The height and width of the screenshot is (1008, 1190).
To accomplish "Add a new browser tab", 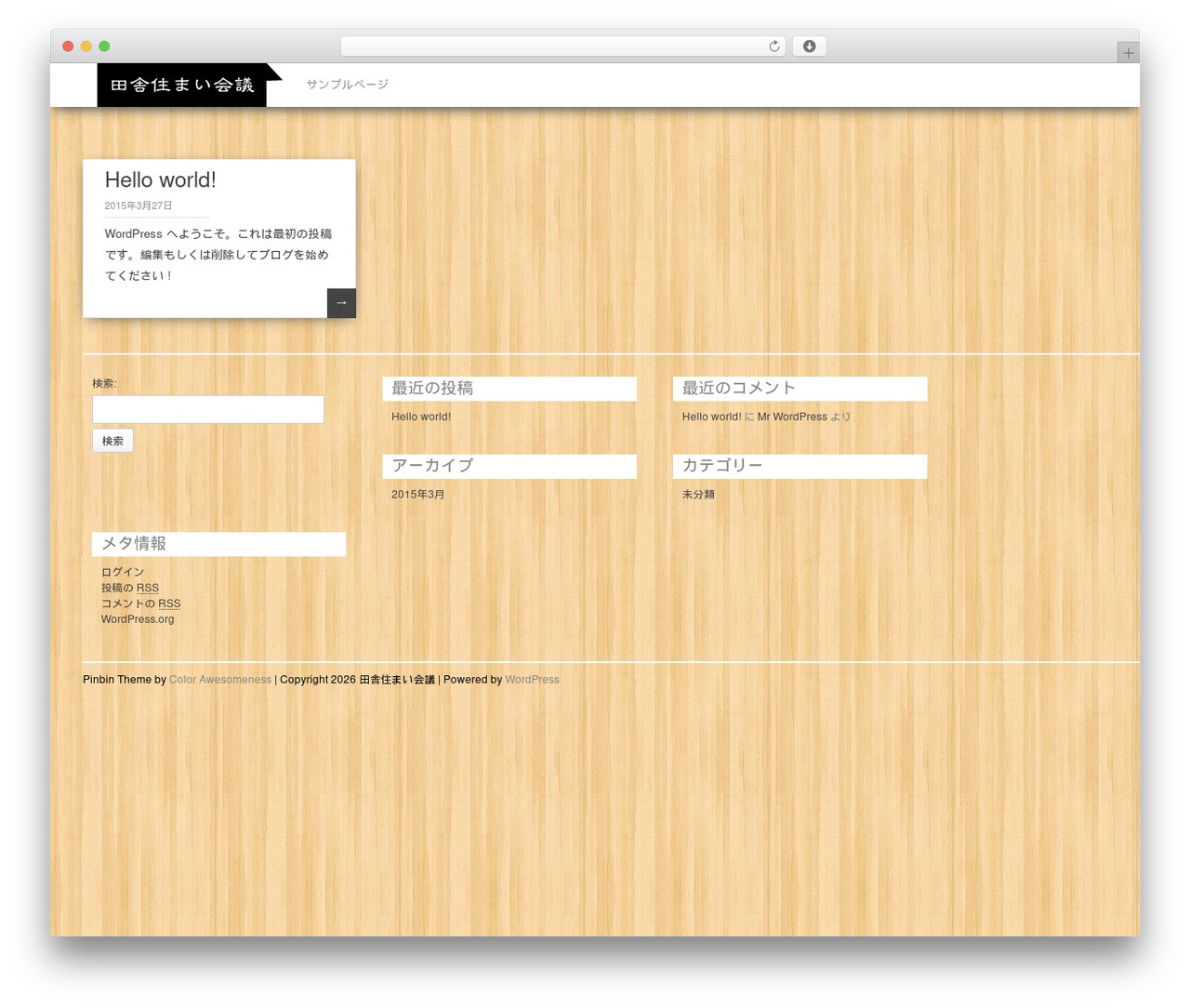I will [1128, 53].
